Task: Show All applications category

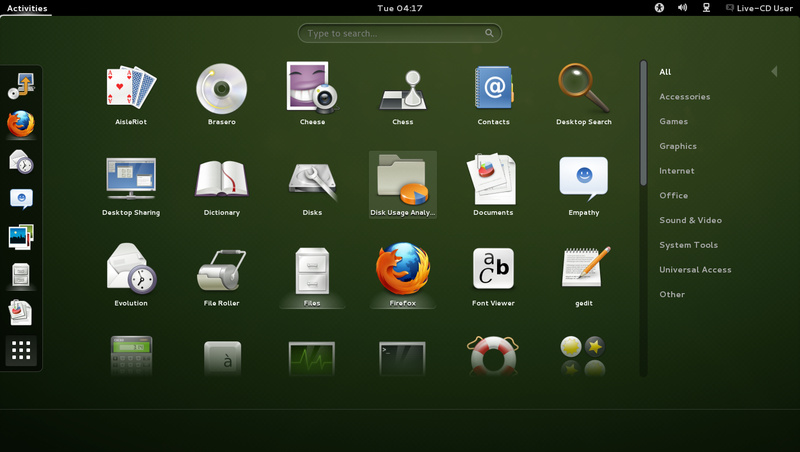Action: (665, 72)
